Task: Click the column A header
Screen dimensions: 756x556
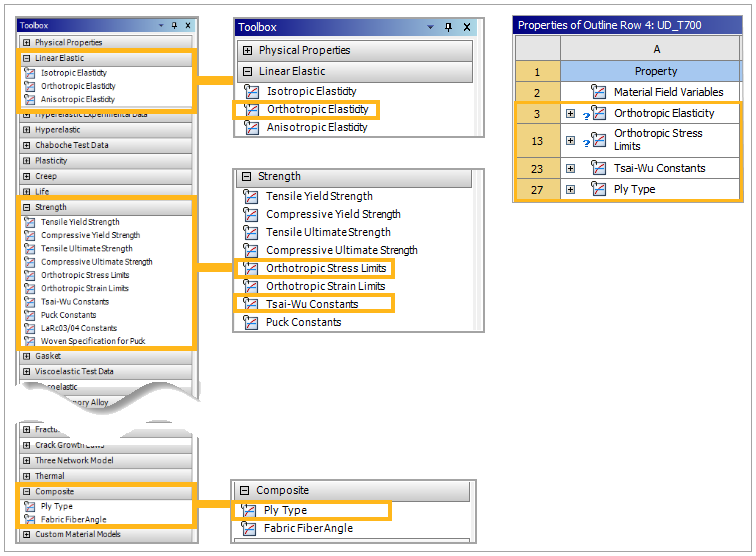Action: [x=656, y=49]
